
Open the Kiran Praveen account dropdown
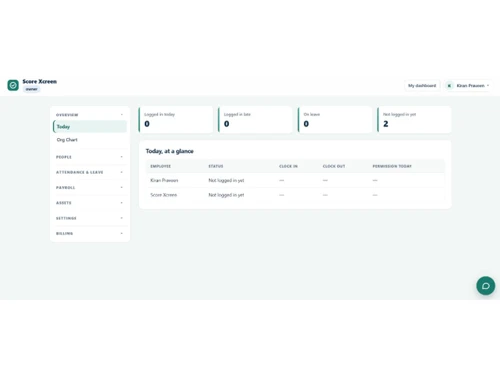[x=467, y=86]
